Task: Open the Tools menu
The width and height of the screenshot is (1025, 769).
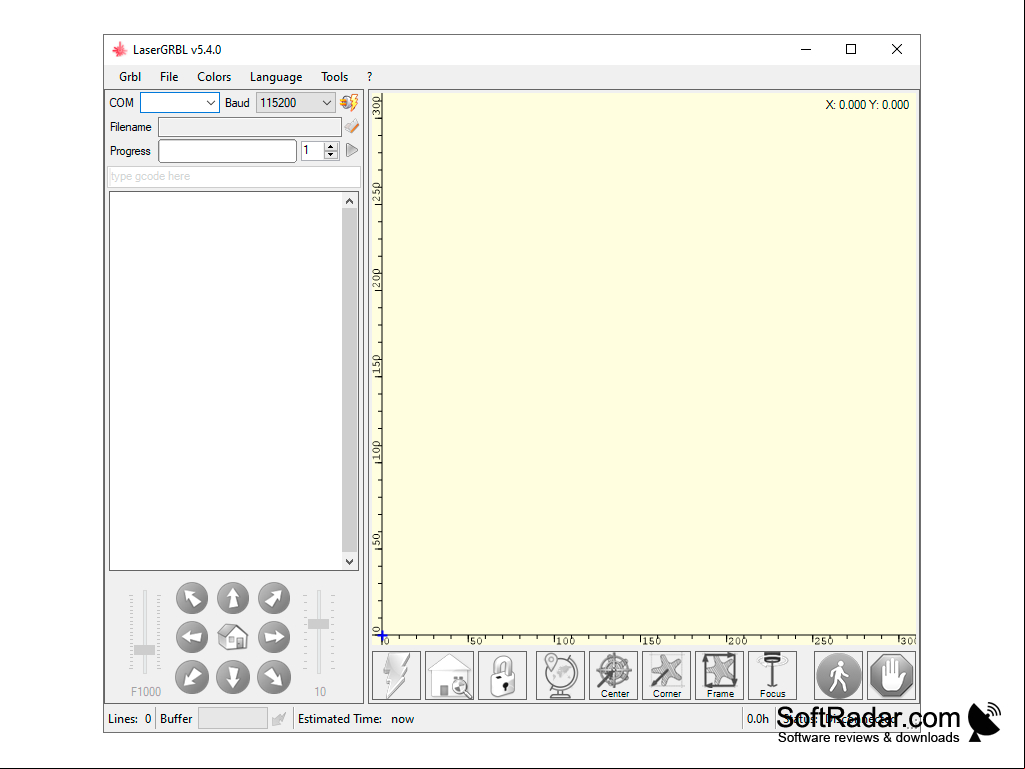Action: click(335, 77)
